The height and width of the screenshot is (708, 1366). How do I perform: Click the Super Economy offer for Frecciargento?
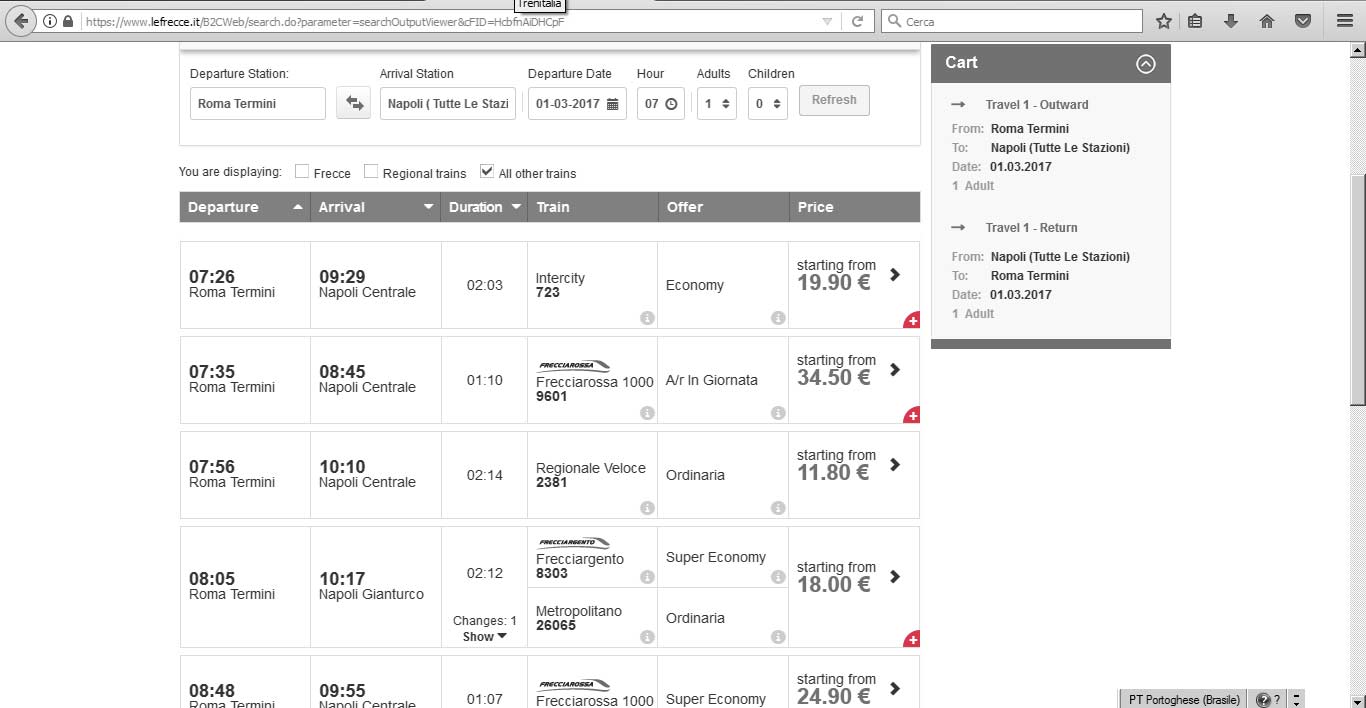[x=716, y=557]
